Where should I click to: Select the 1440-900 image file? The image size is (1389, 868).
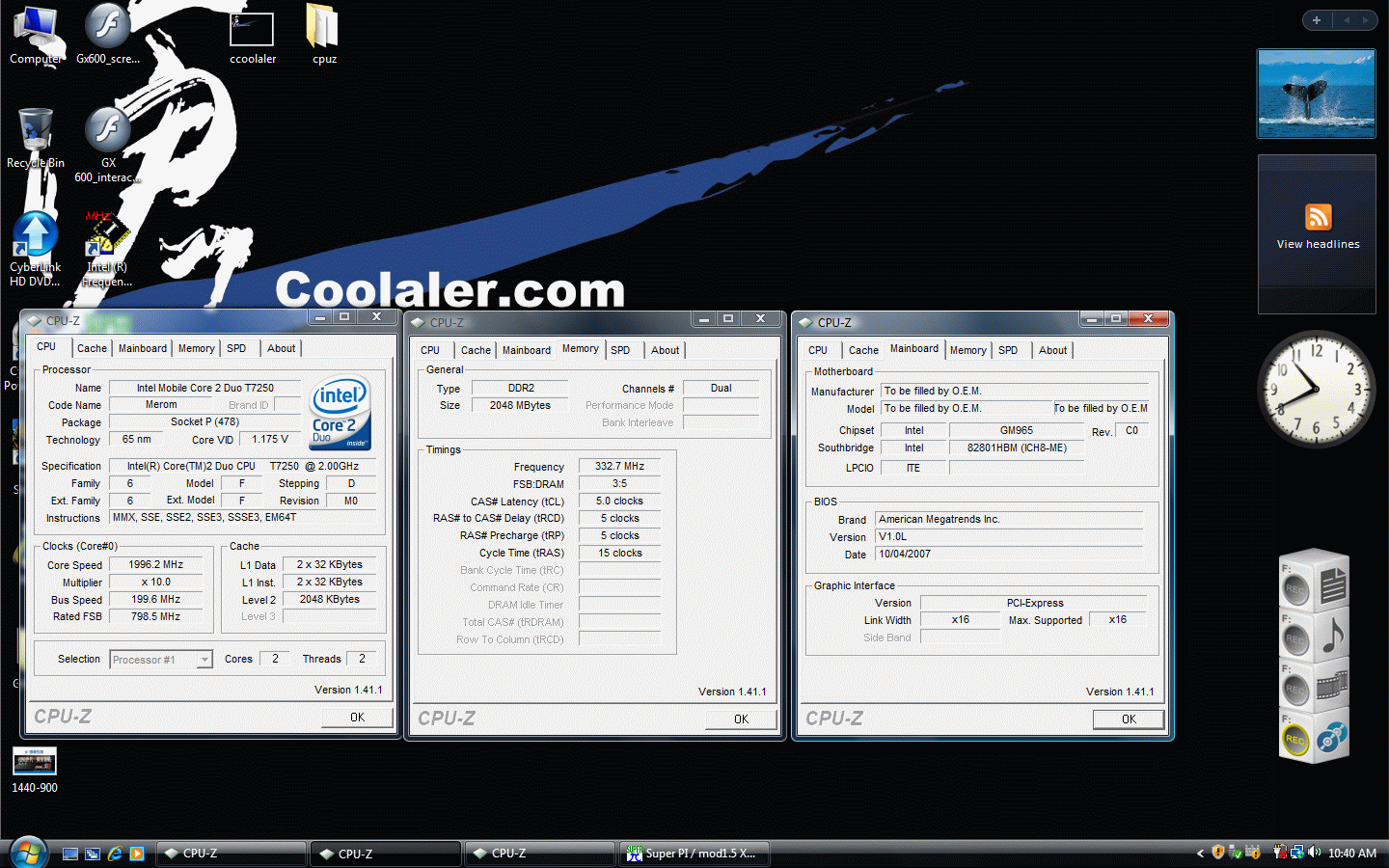(x=35, y=770)
